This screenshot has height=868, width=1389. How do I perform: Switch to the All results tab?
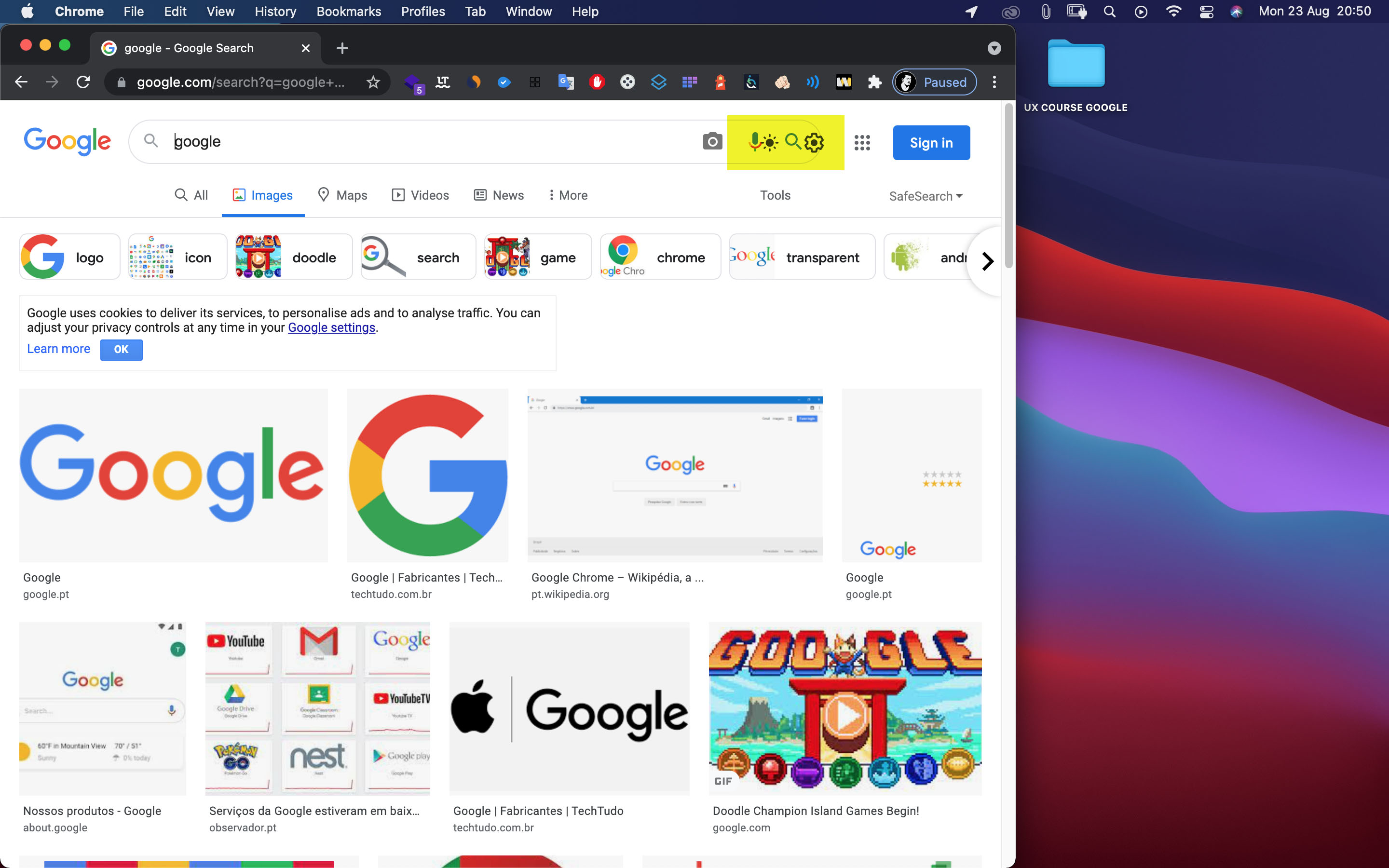(191, 195)
